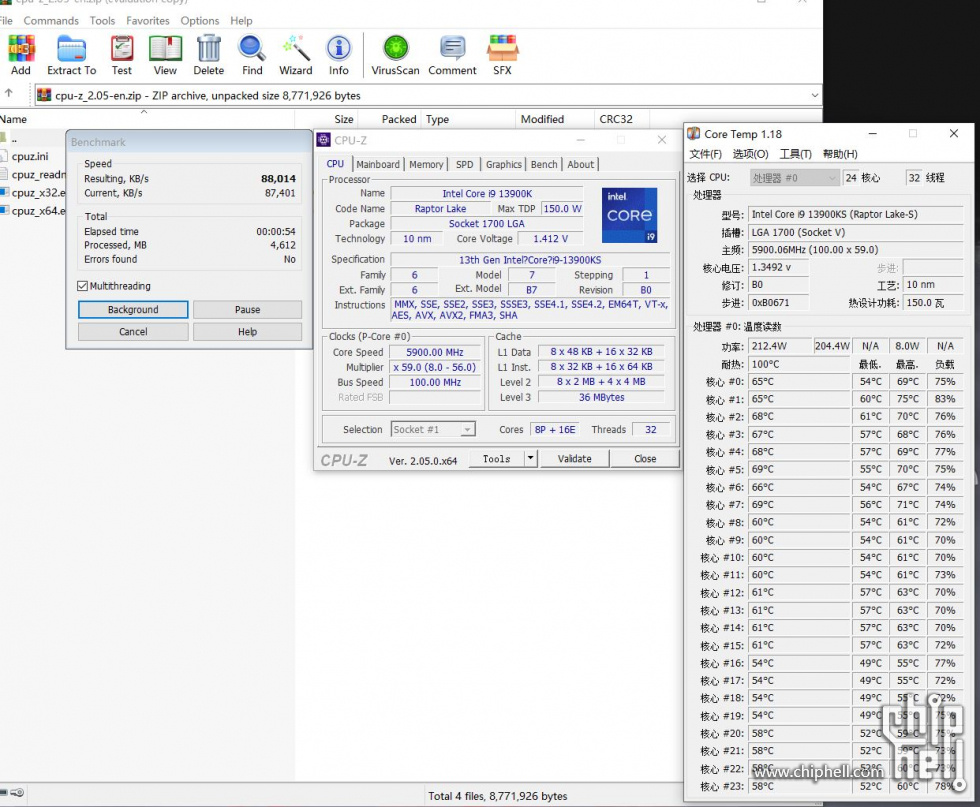
Task: Switch to the Mainboard tab
Action: [x=378, y=164]
